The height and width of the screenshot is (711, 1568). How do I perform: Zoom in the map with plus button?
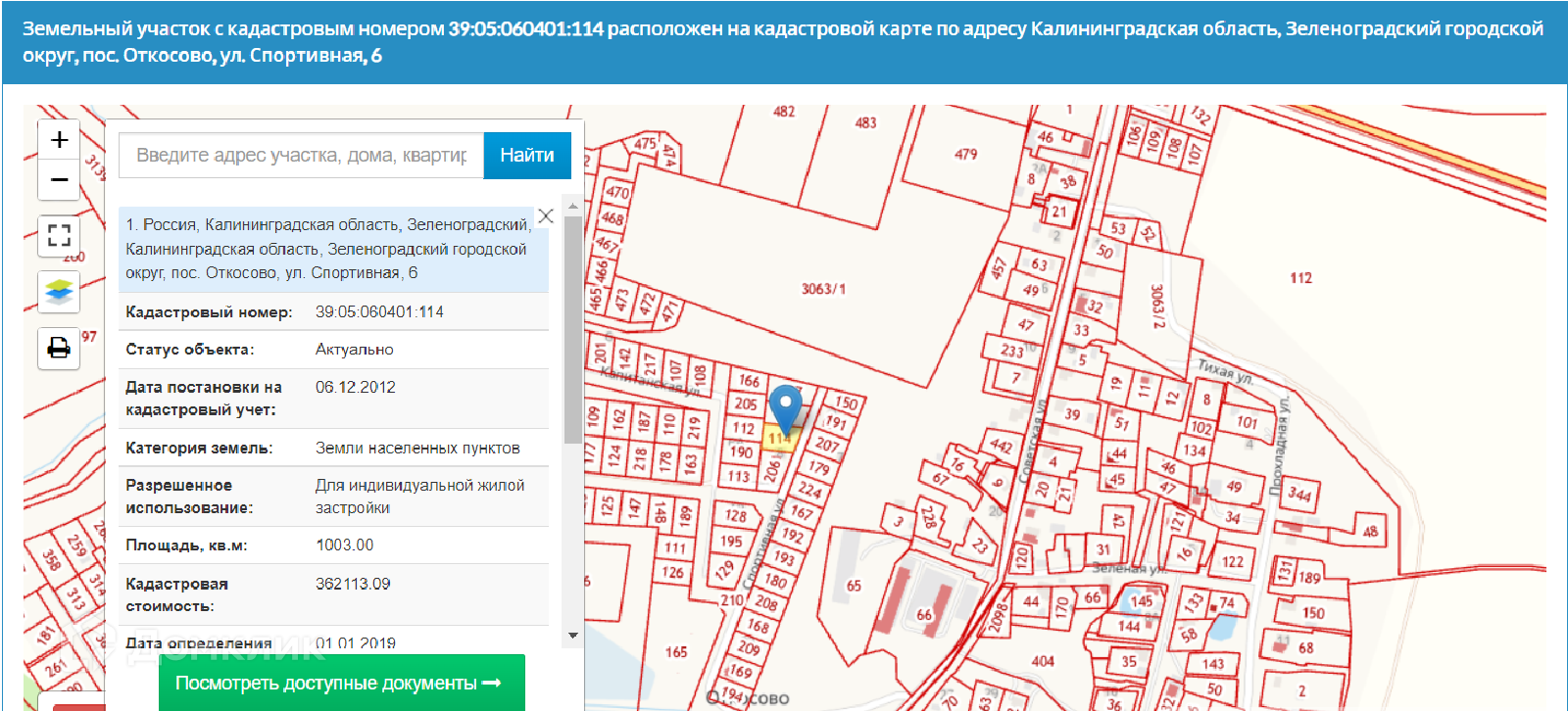[59, 140]
